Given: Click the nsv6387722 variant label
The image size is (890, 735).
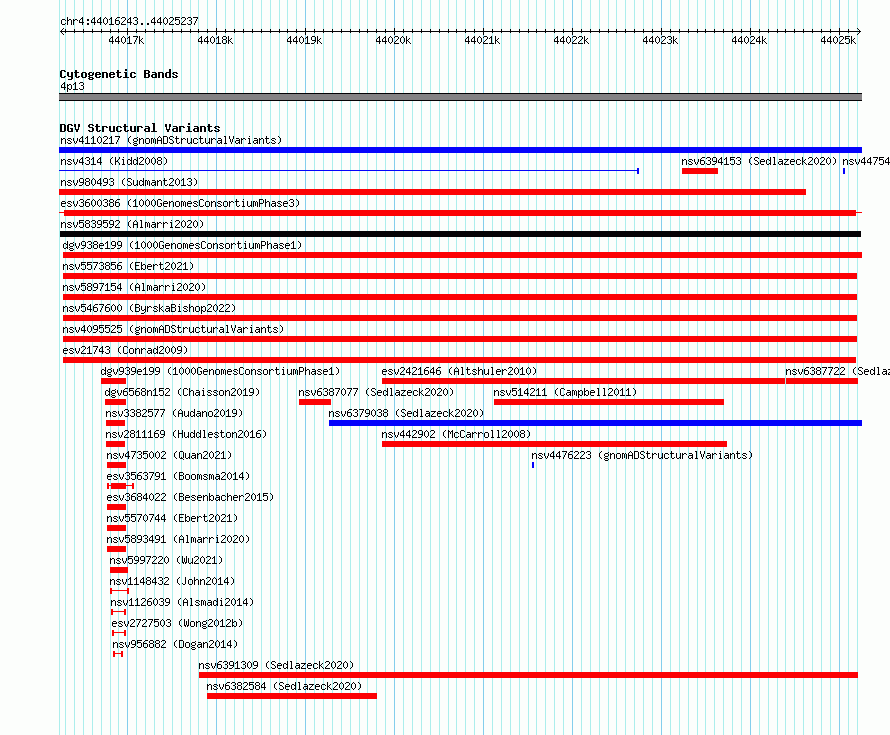Looking at the screenshot, I should (837, 371).
